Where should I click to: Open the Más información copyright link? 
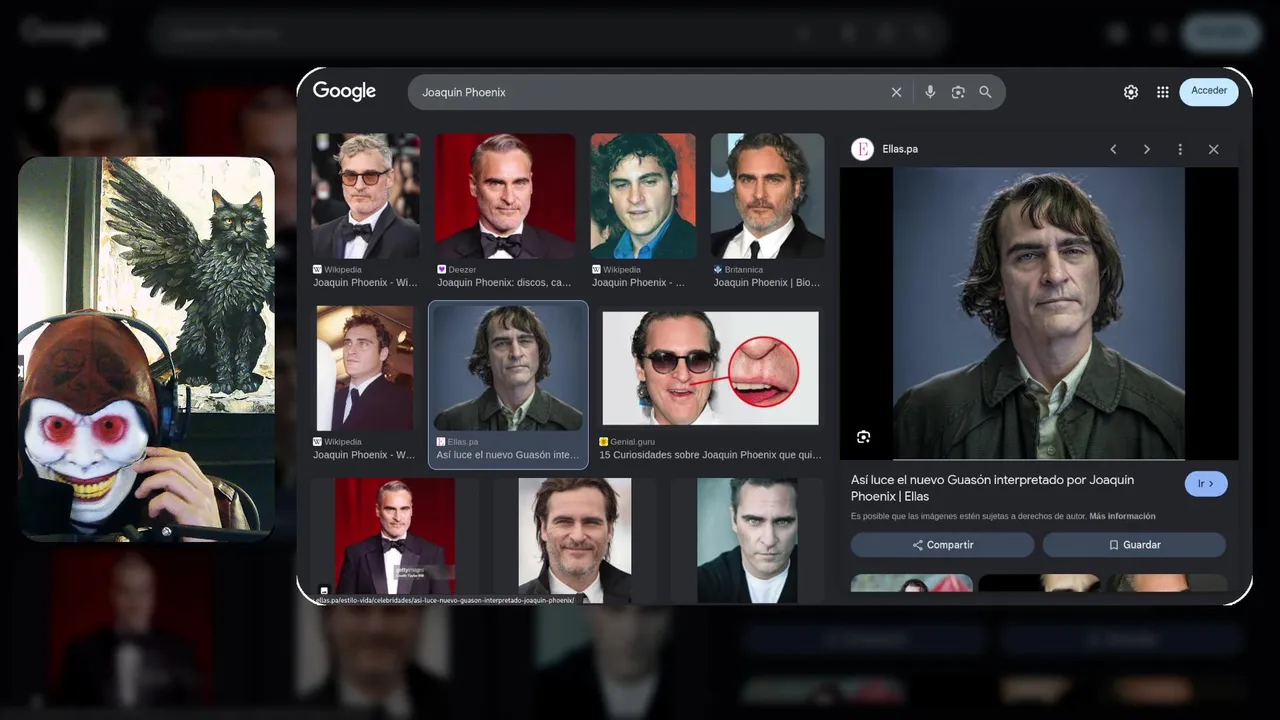1122,517
